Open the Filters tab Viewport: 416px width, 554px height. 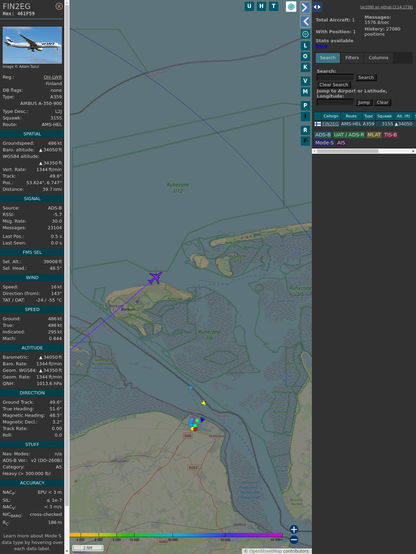point(352,58)
